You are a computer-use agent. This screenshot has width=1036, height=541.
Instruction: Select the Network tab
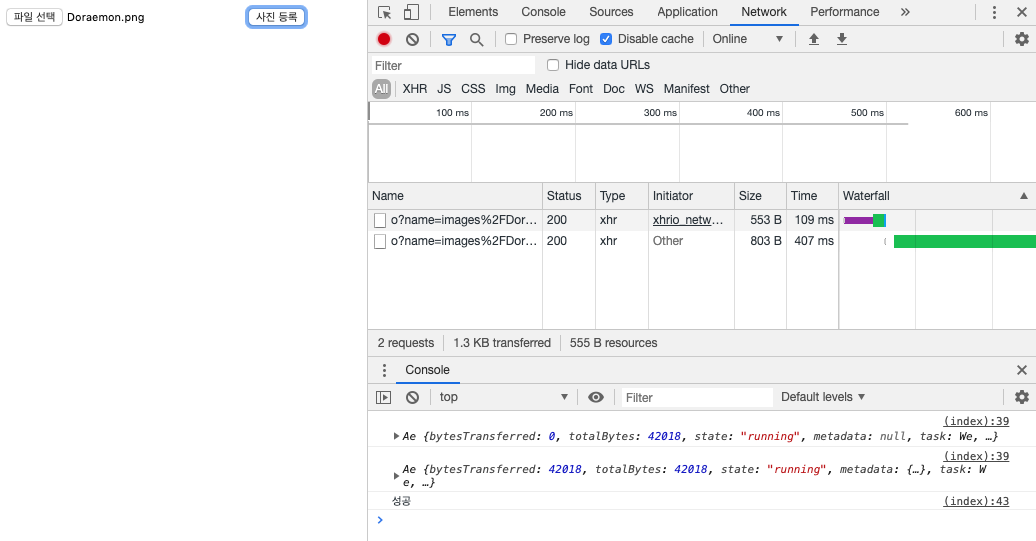click(x=764, y=12)
